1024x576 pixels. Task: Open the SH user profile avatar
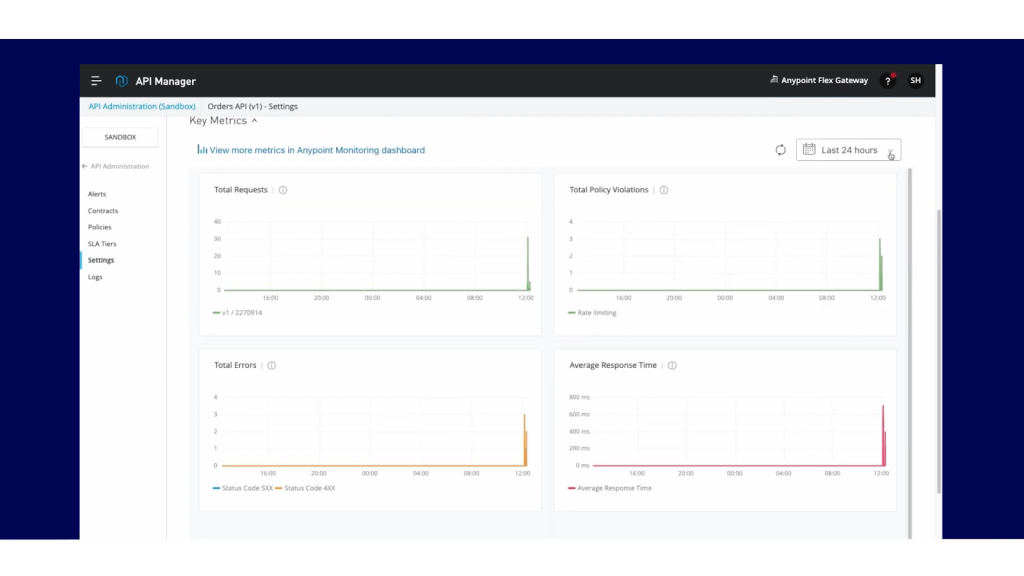915,81
